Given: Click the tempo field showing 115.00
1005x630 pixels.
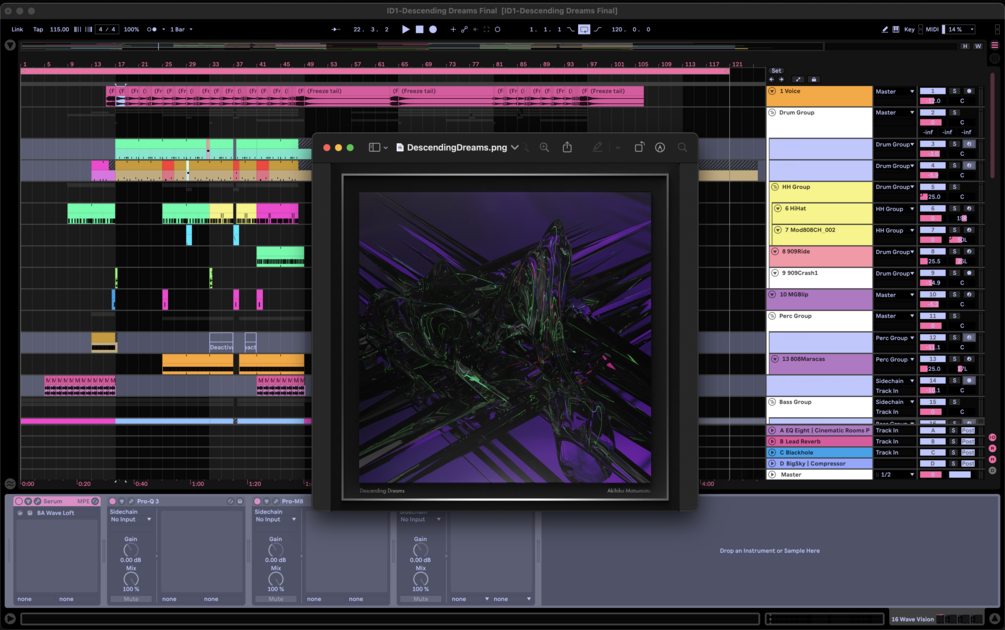Looking at the screenshot, I should click(58, 30).
